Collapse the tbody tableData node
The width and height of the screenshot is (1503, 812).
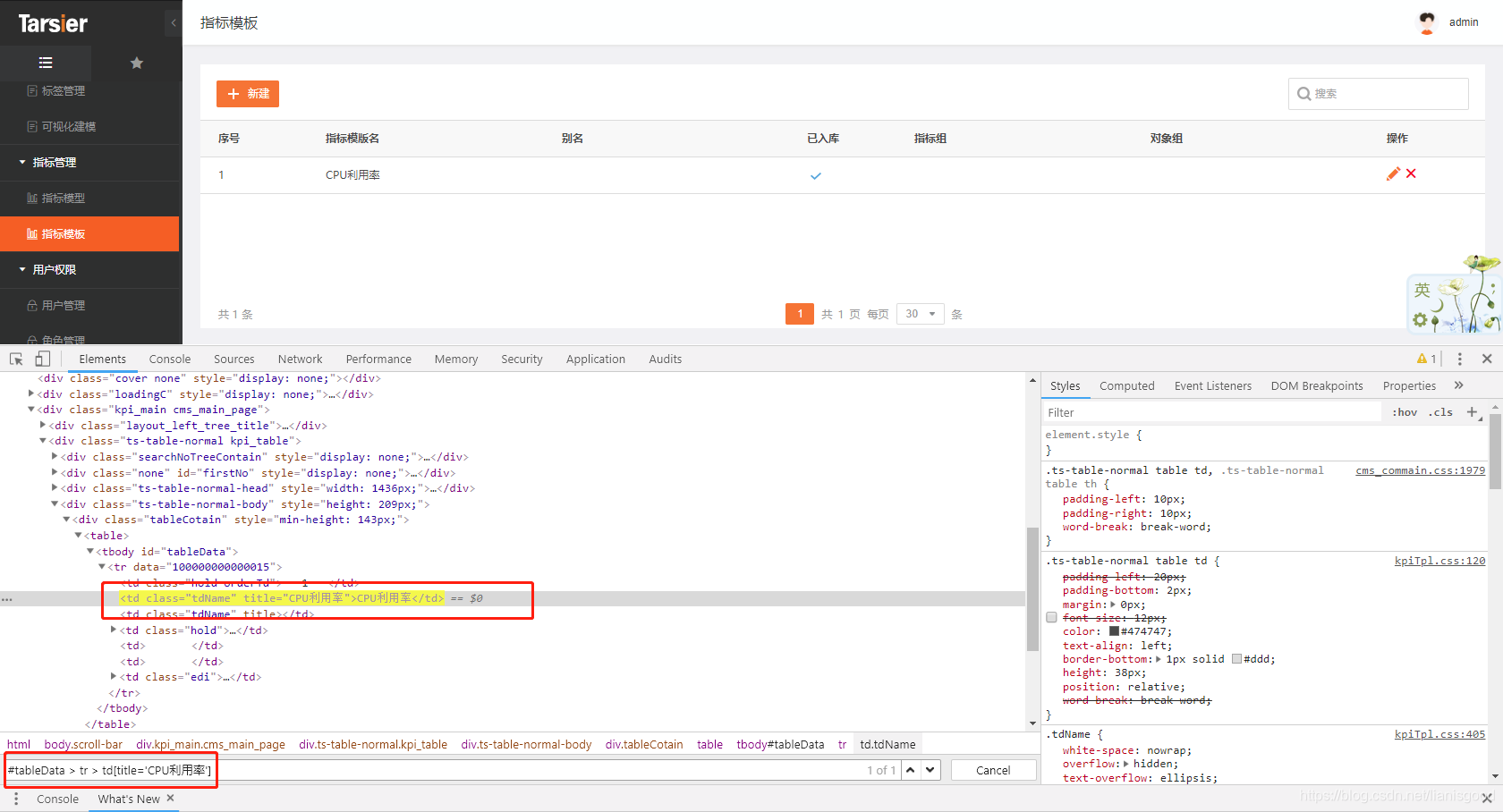(89, 551)
